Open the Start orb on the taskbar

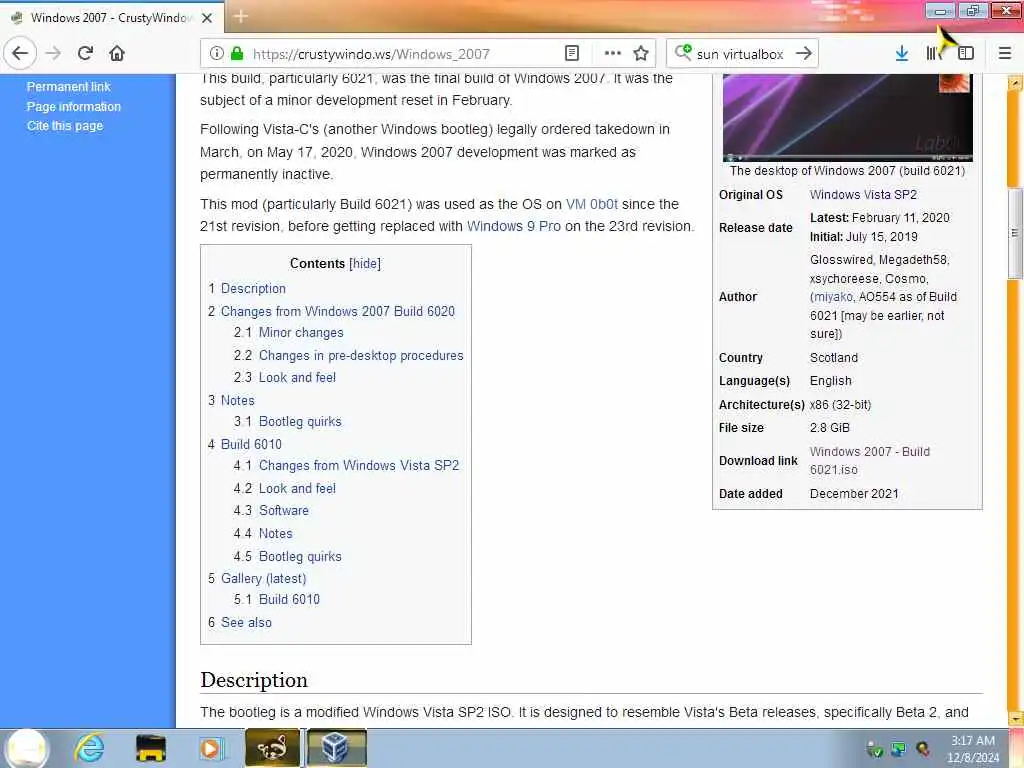click(27, 748)
